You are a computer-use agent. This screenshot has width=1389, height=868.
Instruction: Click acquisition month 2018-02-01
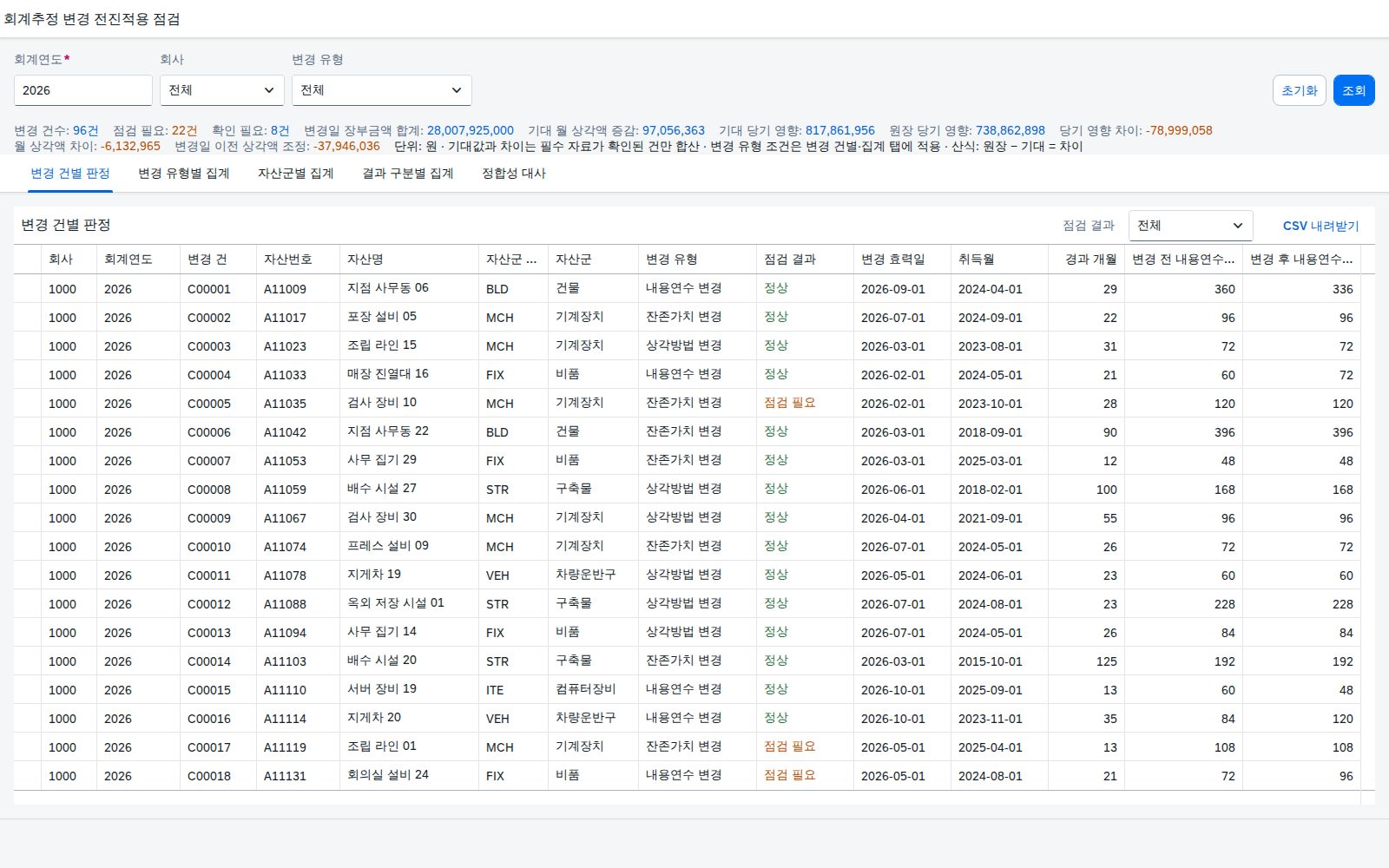tap(991, 490)
